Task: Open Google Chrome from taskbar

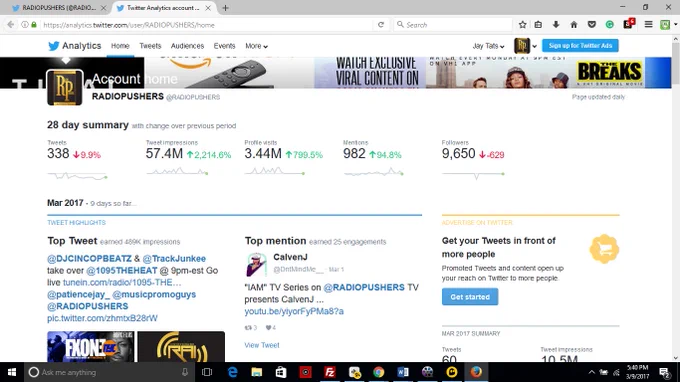Action: pyautogui.click(x=379, y=372)
